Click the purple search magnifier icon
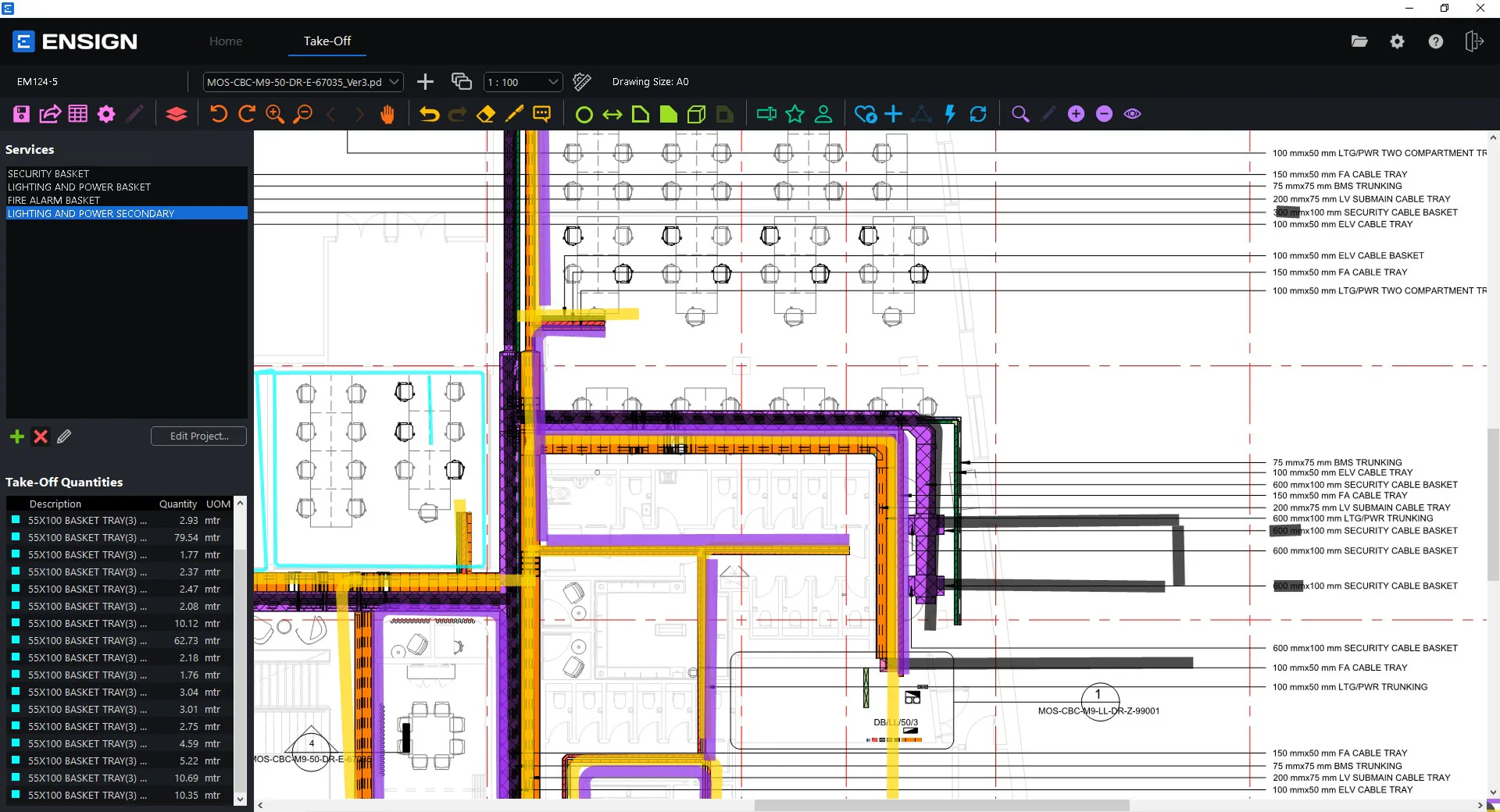1500x812 pixels. pos(1020,114)
